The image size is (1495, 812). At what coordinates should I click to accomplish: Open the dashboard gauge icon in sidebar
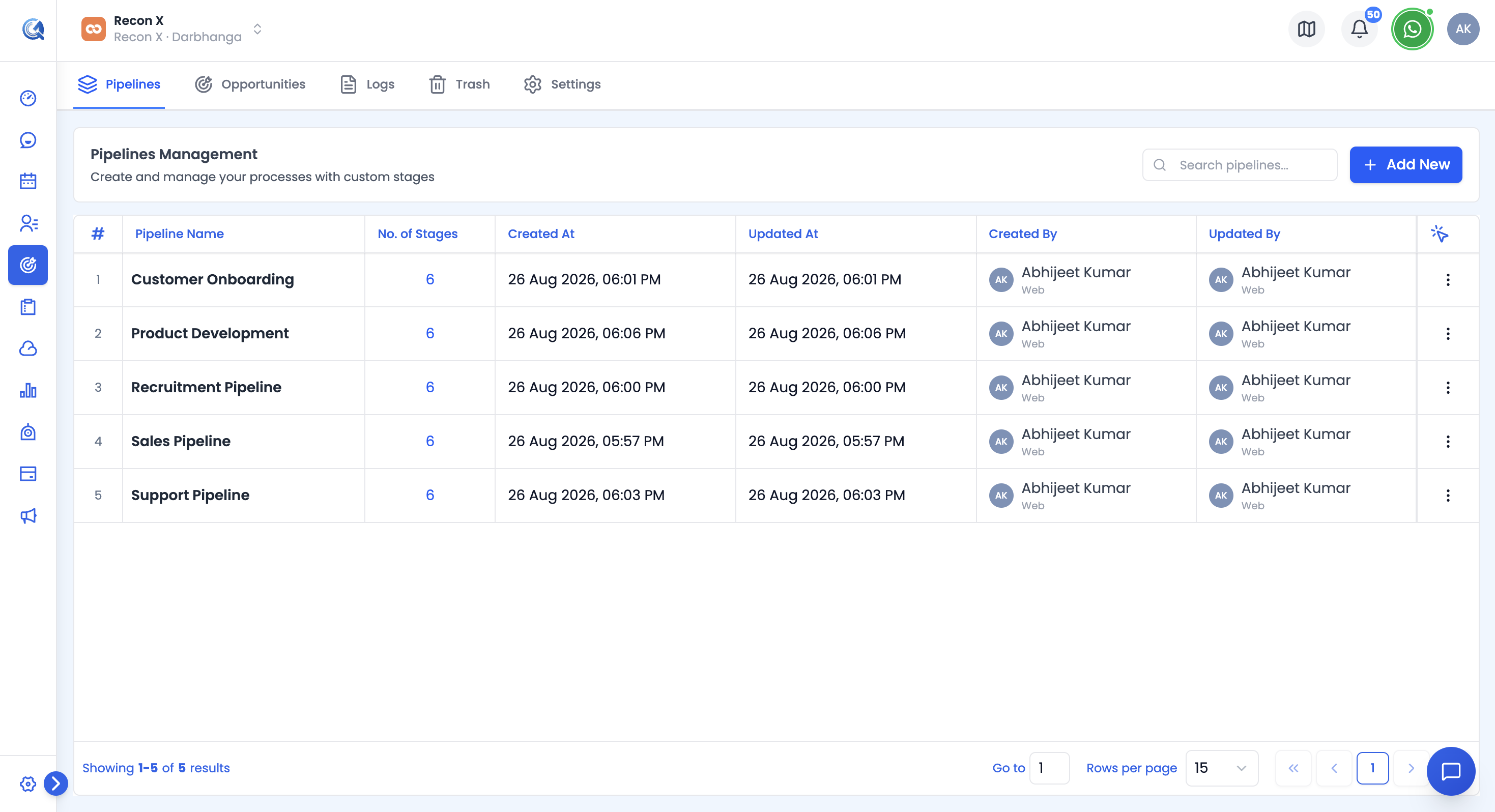pyautogui.click(x=28, y=98)
